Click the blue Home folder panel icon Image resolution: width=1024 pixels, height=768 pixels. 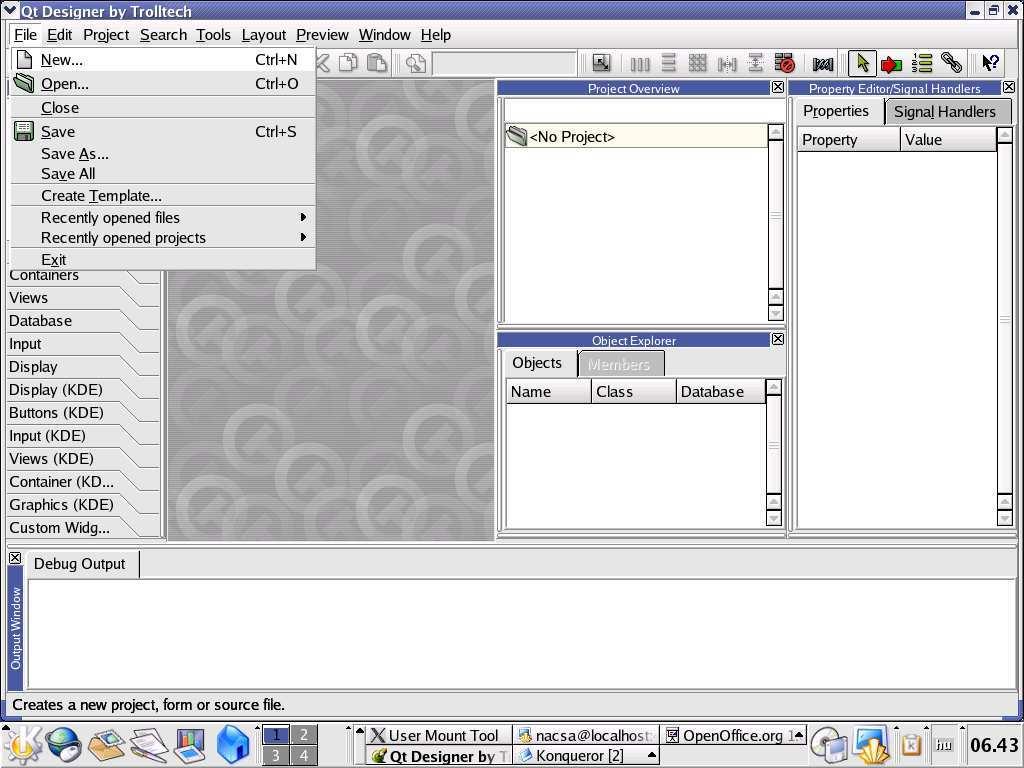[233, 744]
